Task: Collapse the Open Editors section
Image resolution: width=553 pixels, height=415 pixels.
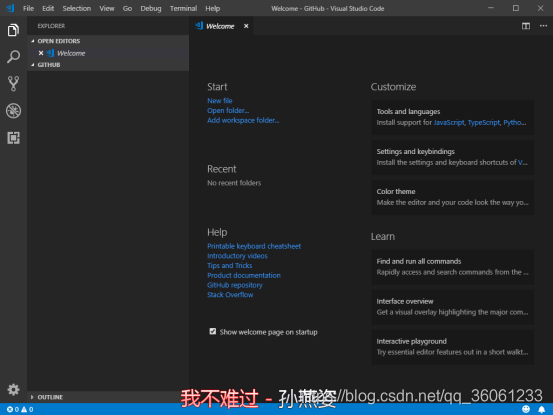Action: point(108,41)
